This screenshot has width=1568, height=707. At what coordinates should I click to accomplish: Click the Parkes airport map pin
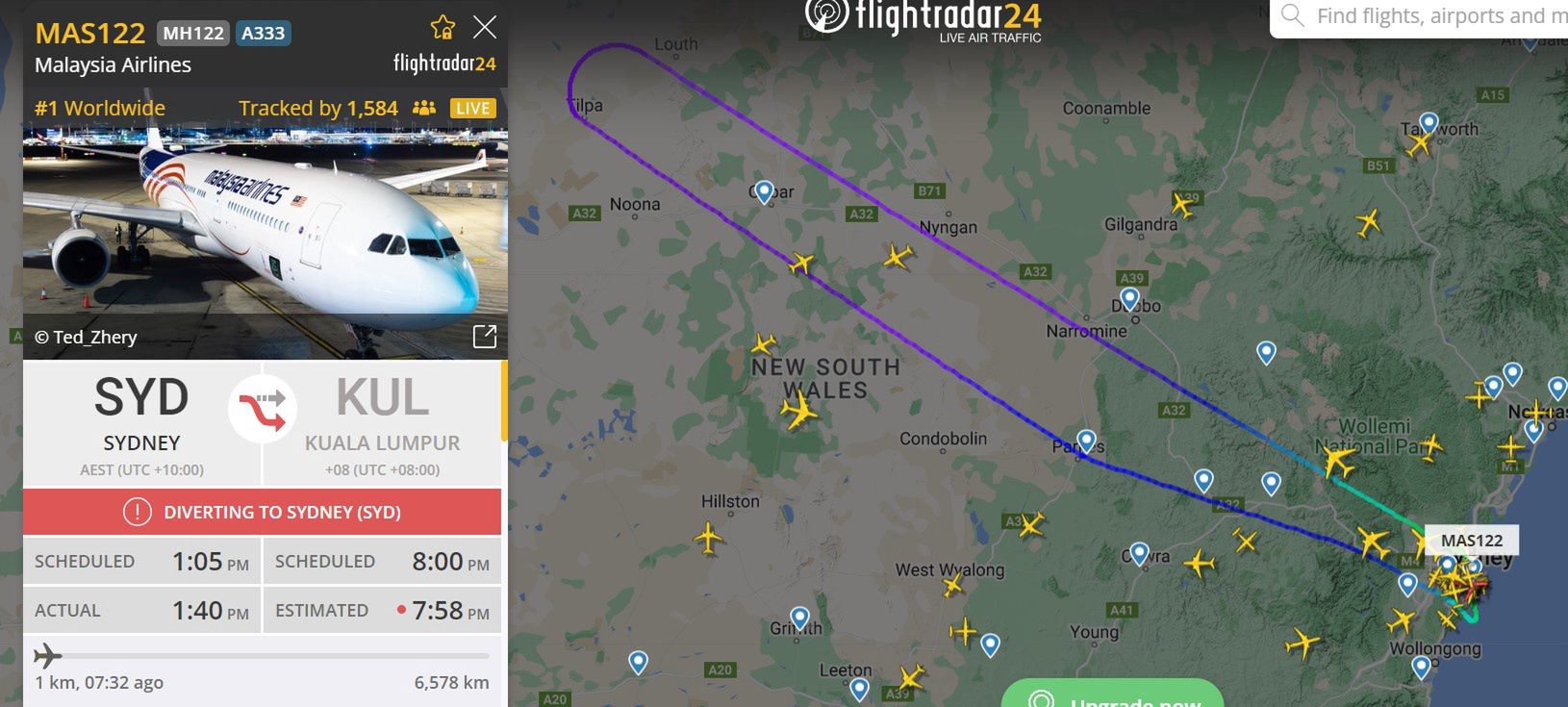1086,442
